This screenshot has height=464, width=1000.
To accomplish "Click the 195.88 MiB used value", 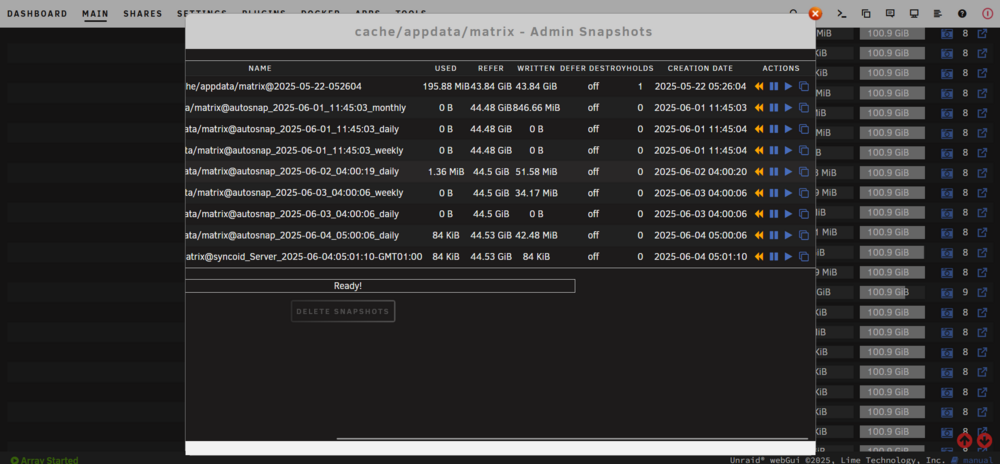I will coord(446,86).
